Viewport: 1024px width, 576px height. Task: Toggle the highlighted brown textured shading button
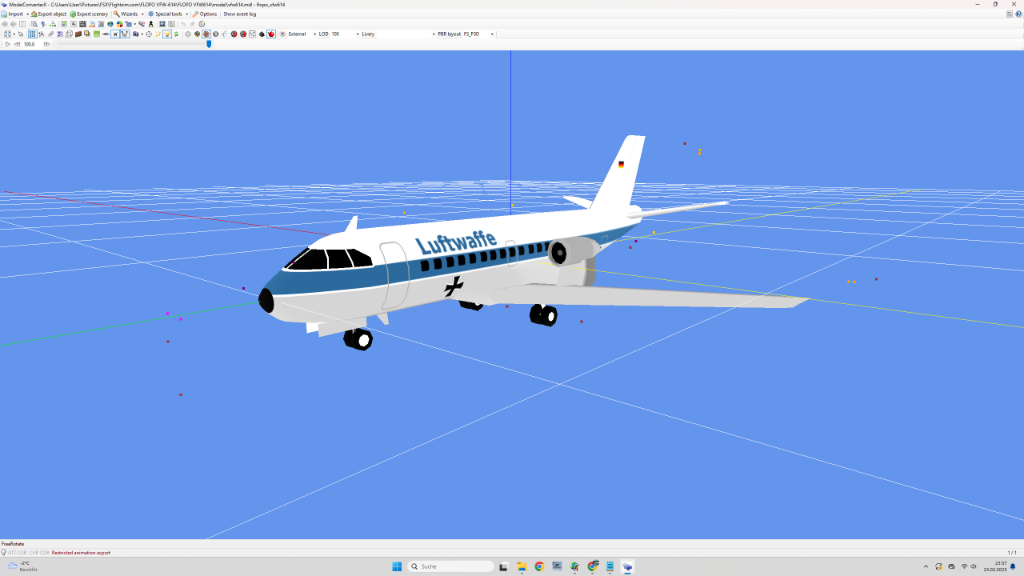[x=206, y=34]
